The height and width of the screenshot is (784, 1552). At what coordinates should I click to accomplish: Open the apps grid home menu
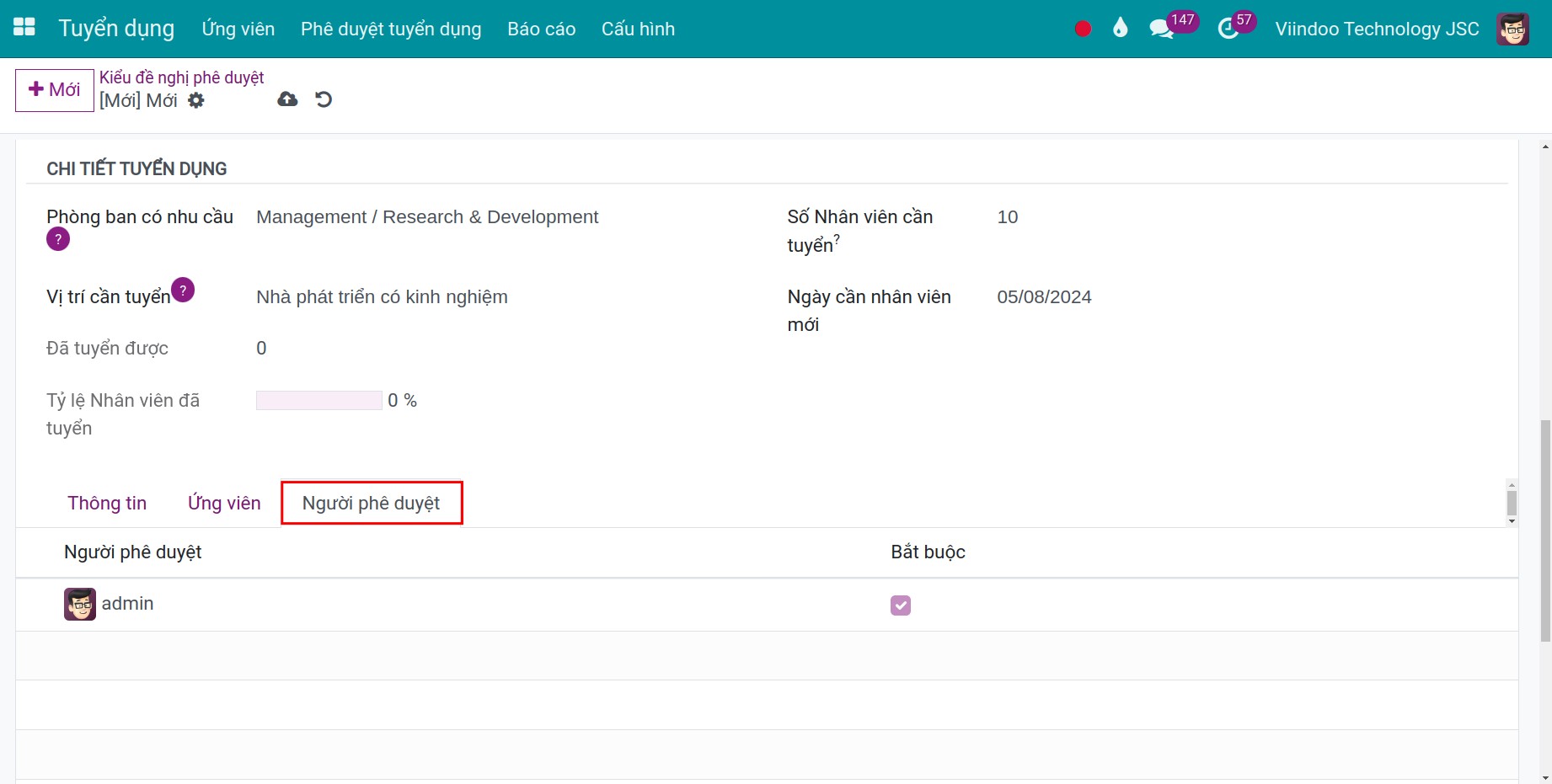tap(24, 28)
